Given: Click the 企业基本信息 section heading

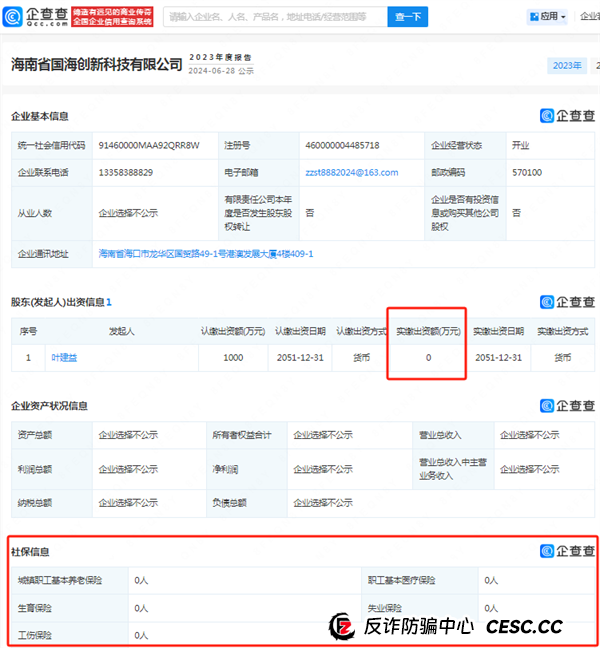Looking at the screenshot, I should (x=40, y=117).
